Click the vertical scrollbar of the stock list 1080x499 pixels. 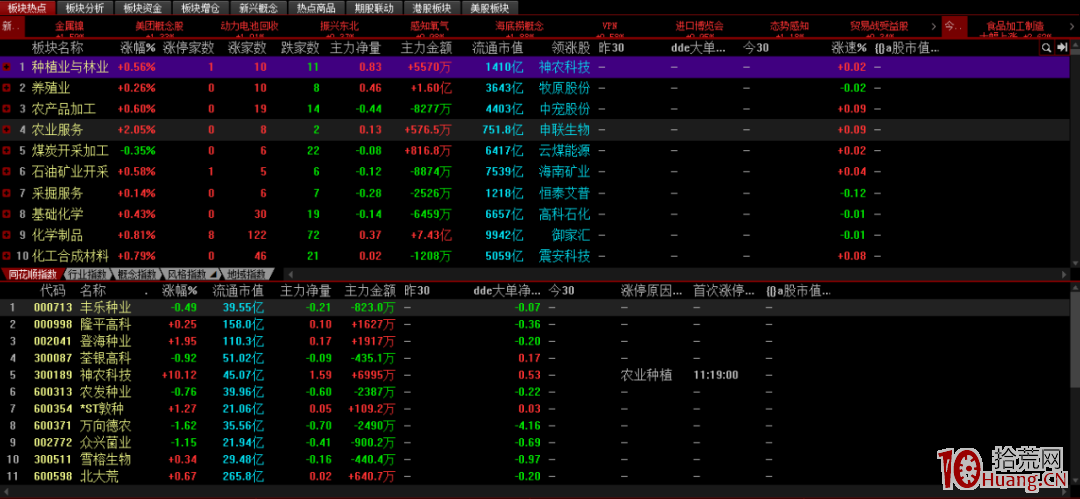click(1075, 386)
